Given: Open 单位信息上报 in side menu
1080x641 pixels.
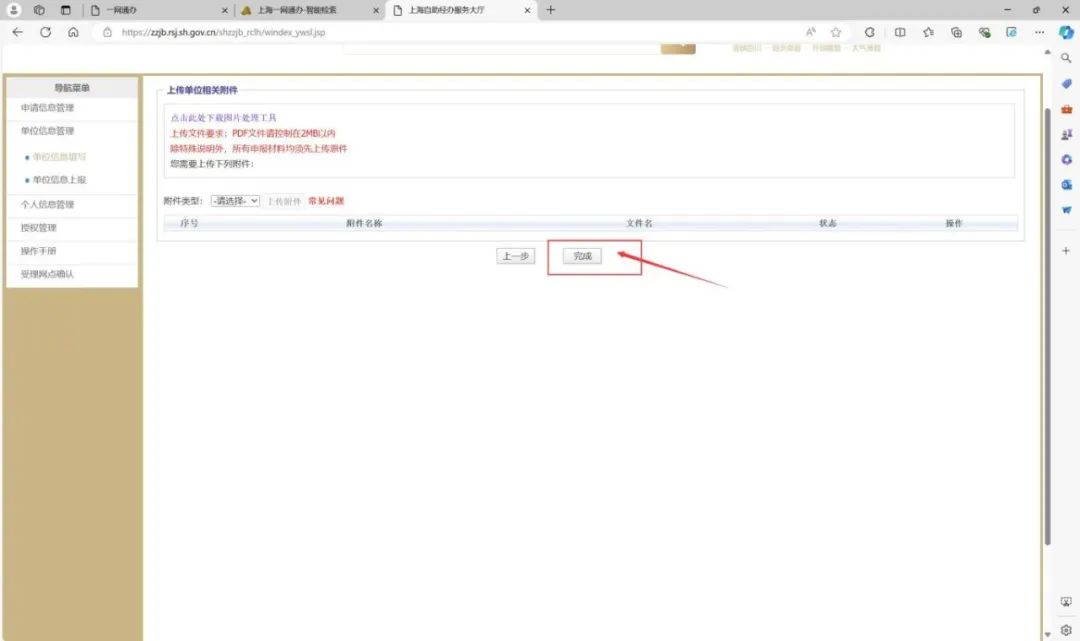Looking at the screenshot, I should click(x=59, y=180).
